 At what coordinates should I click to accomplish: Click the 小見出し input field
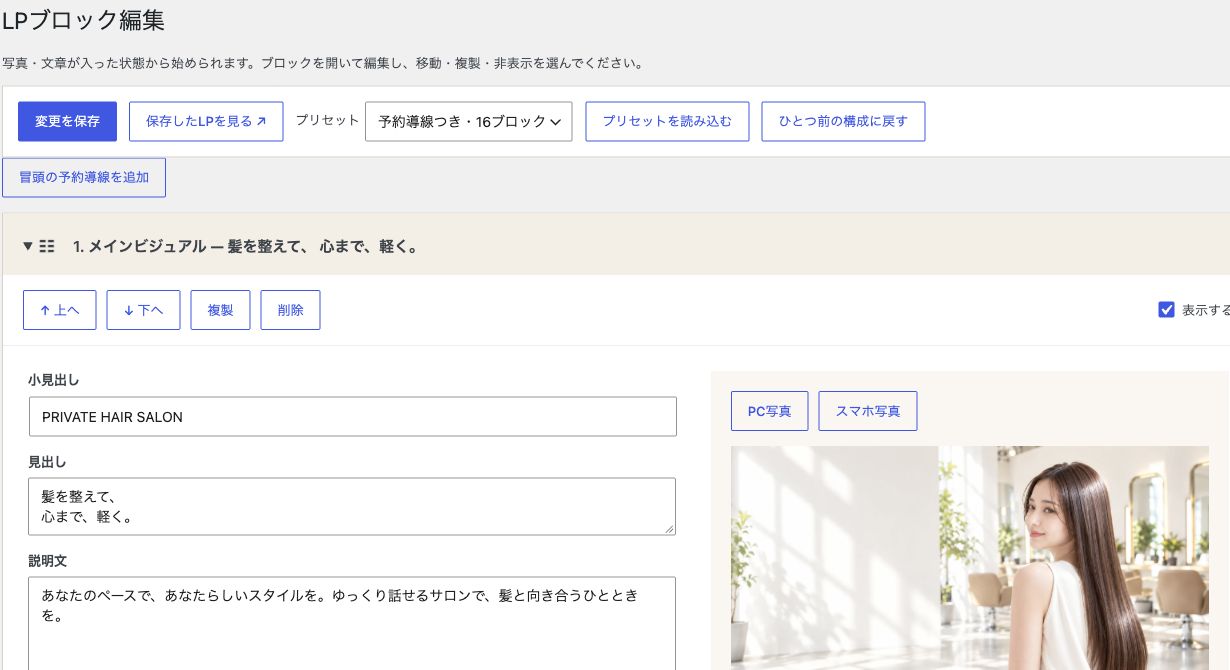click(x=353, y=417)
